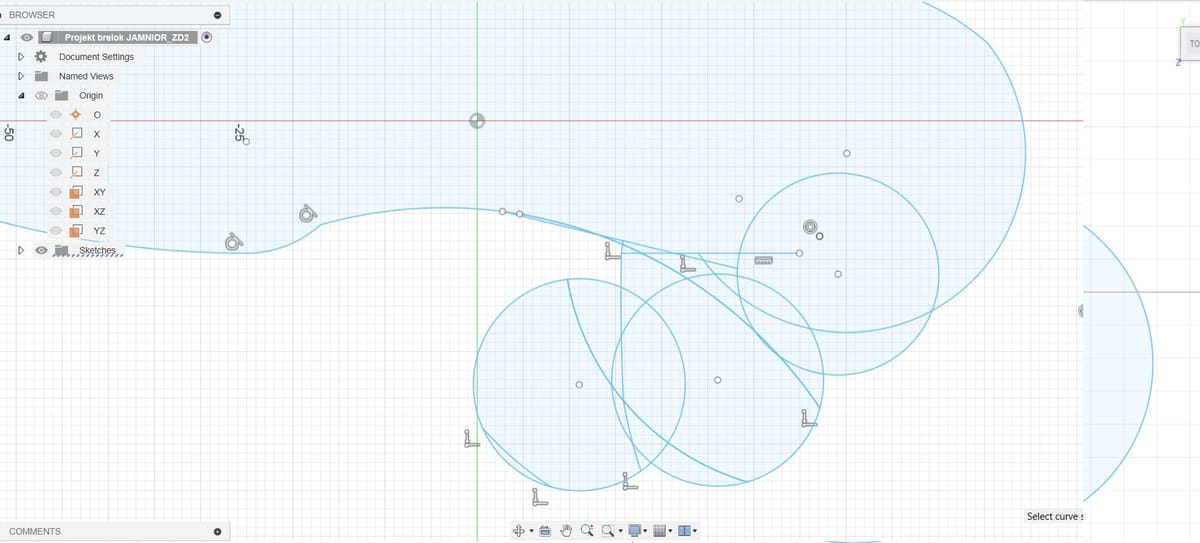
Task: Collapse the root component tree node
Action: point(7,37)
